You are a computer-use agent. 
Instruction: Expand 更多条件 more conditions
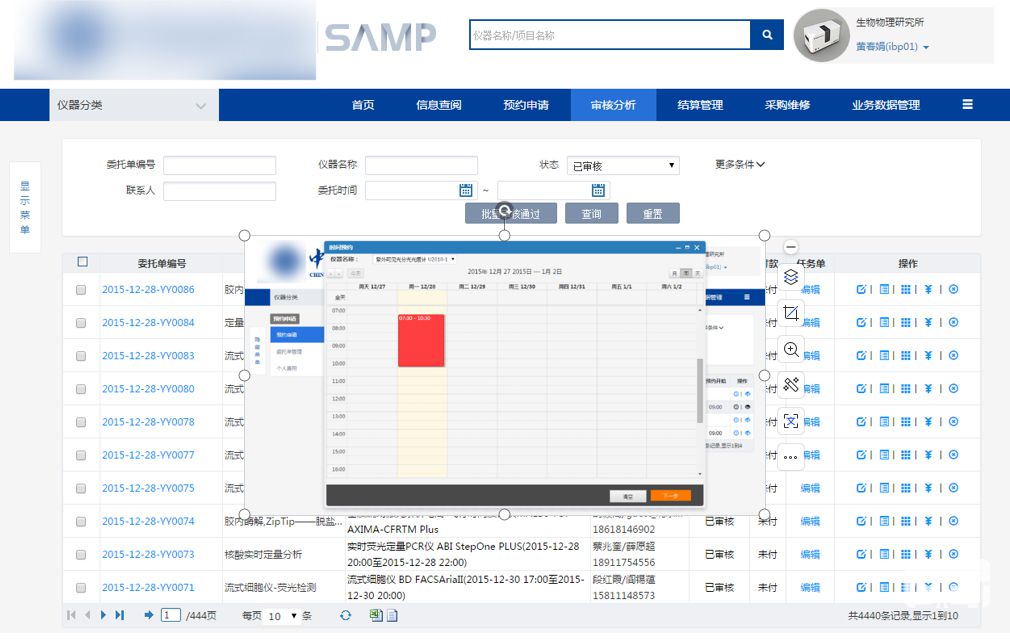(x=740, y=164)
